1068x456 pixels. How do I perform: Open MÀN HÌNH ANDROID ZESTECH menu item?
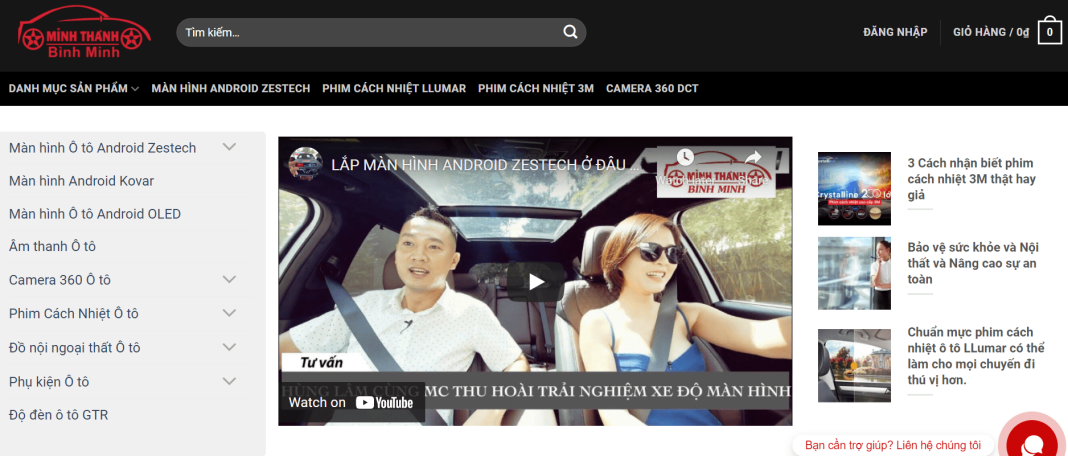[x=231, y=89]
